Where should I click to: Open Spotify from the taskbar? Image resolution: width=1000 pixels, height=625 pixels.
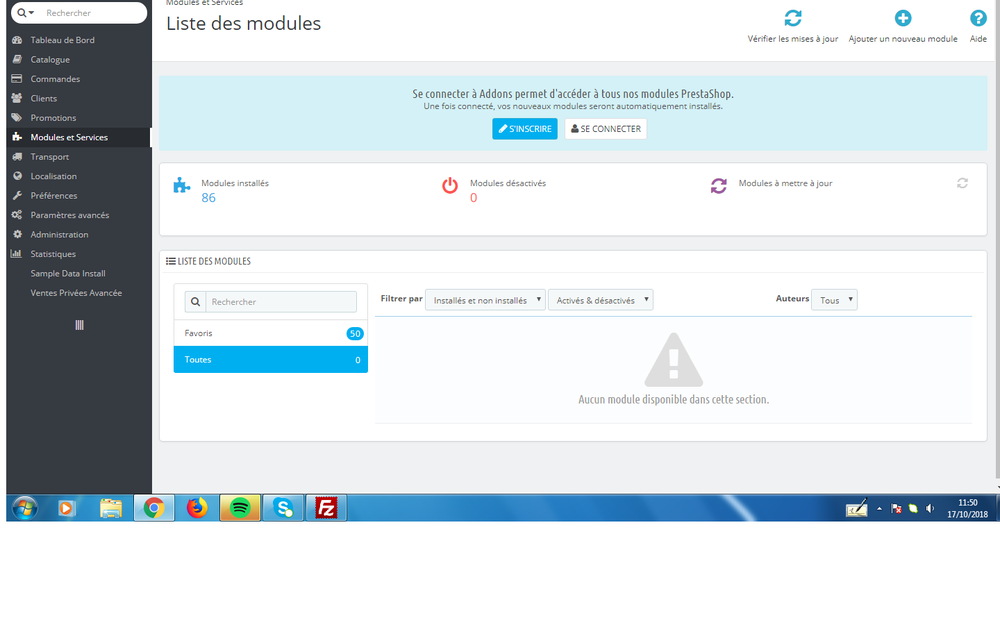[x=240, y=508]
